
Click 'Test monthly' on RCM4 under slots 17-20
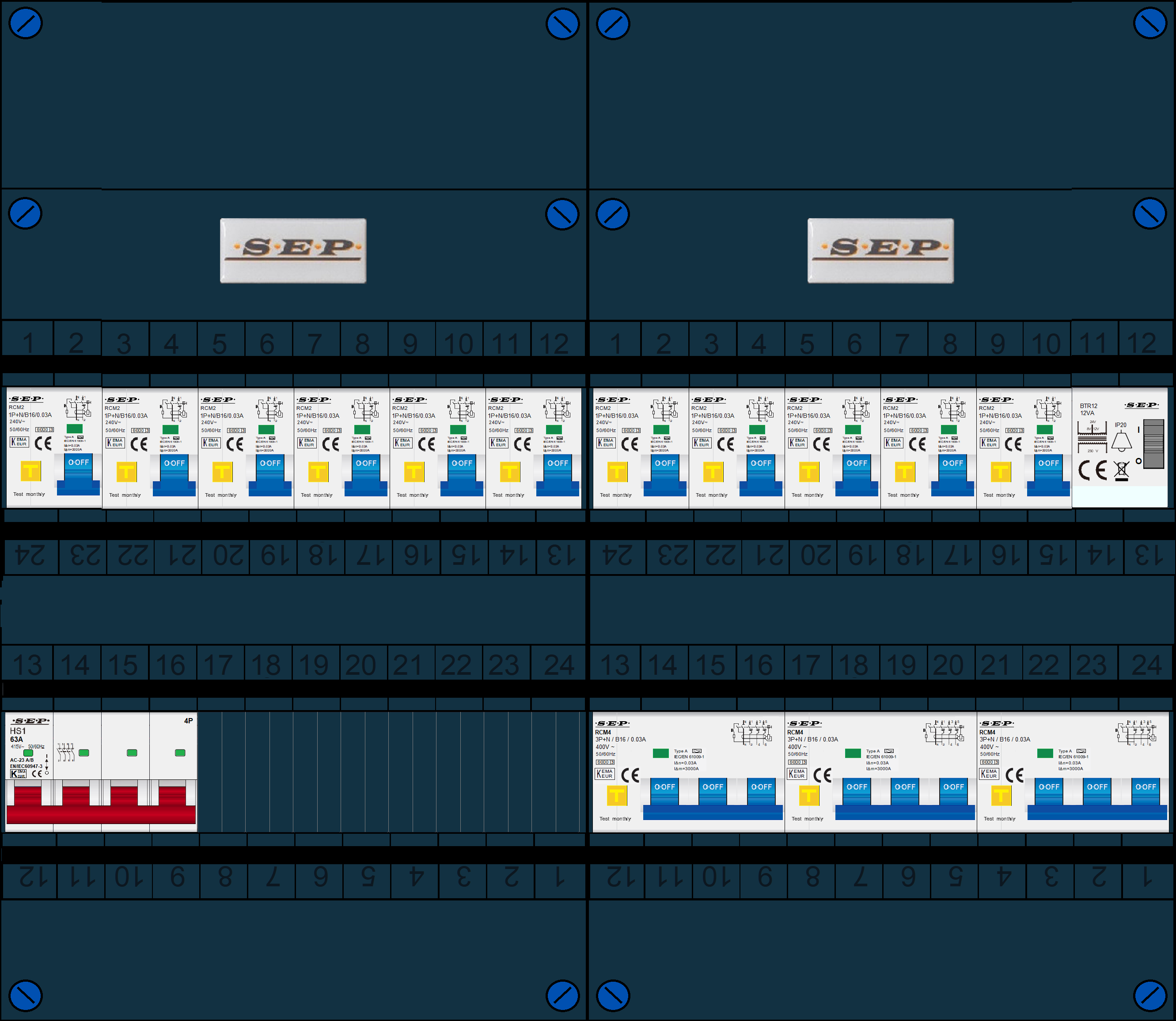[807, 819]
